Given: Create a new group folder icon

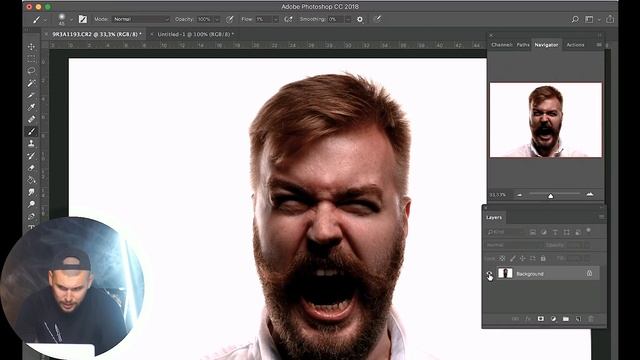Looking at the screenshot, I should (566, 319).
